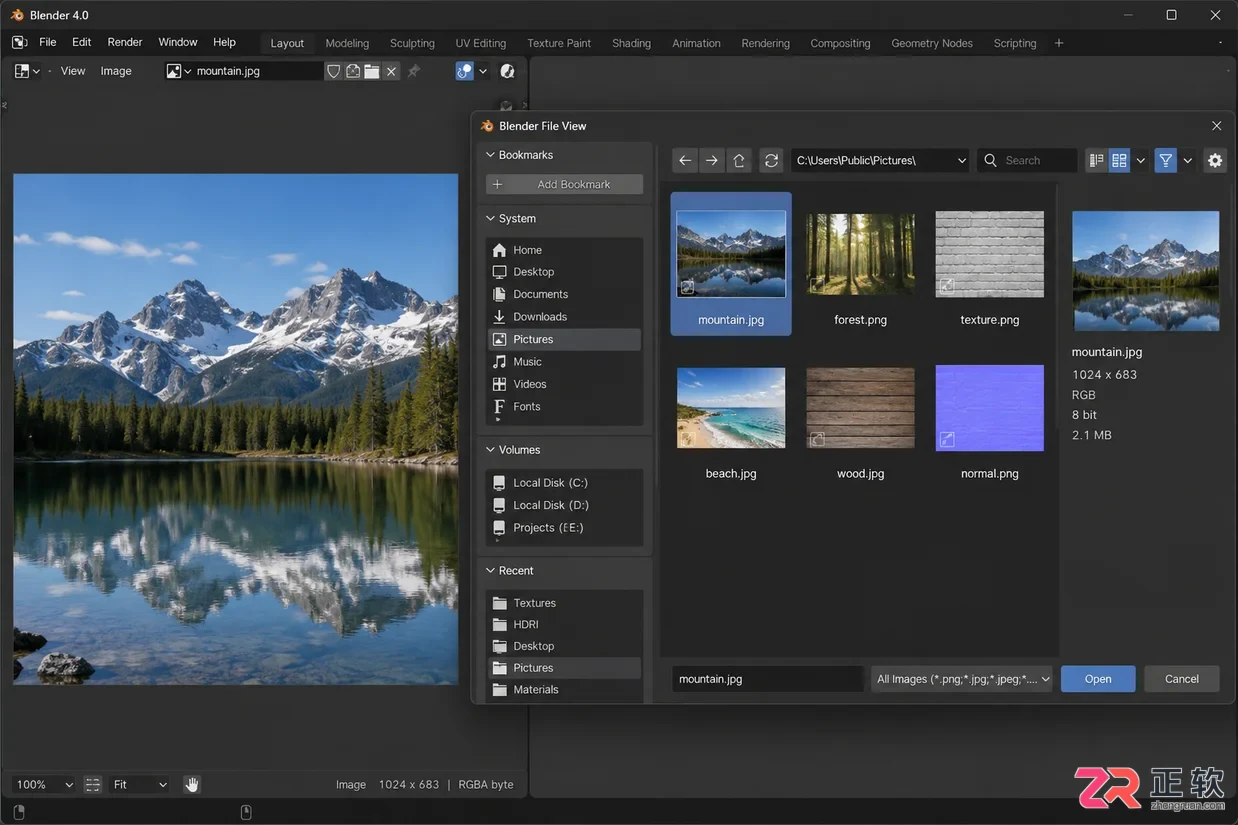
Task: Click the gizmo display icon in the editor header
Action: [x=464, y=71]
